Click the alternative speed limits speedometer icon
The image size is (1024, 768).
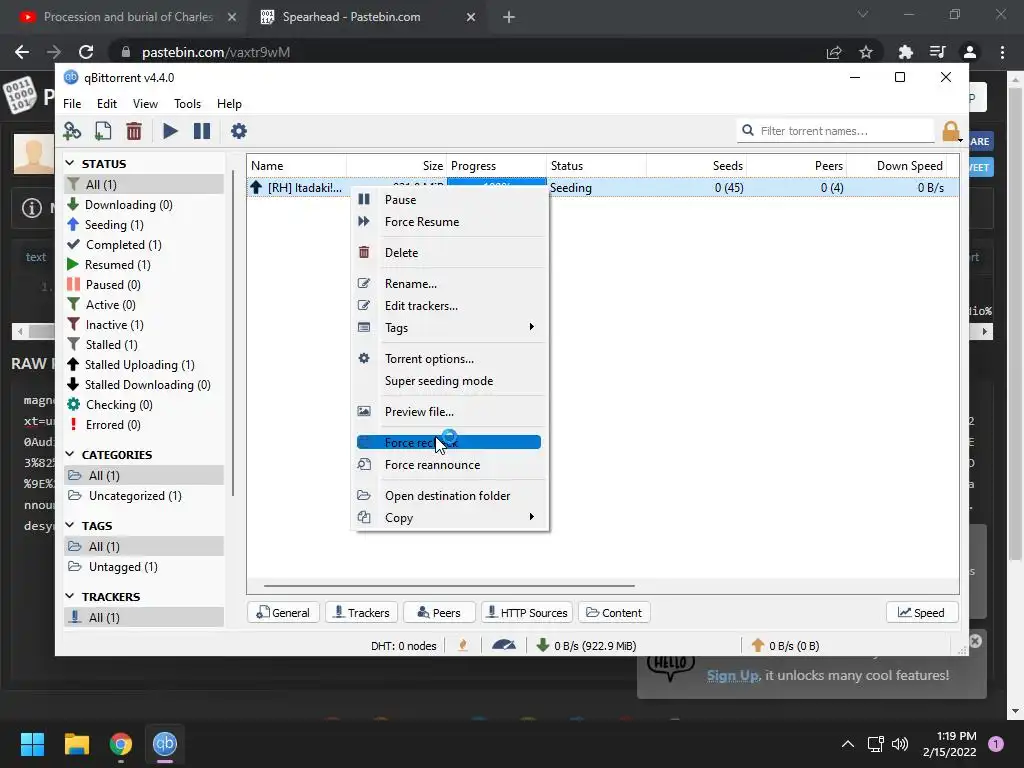tap(504, 645)
